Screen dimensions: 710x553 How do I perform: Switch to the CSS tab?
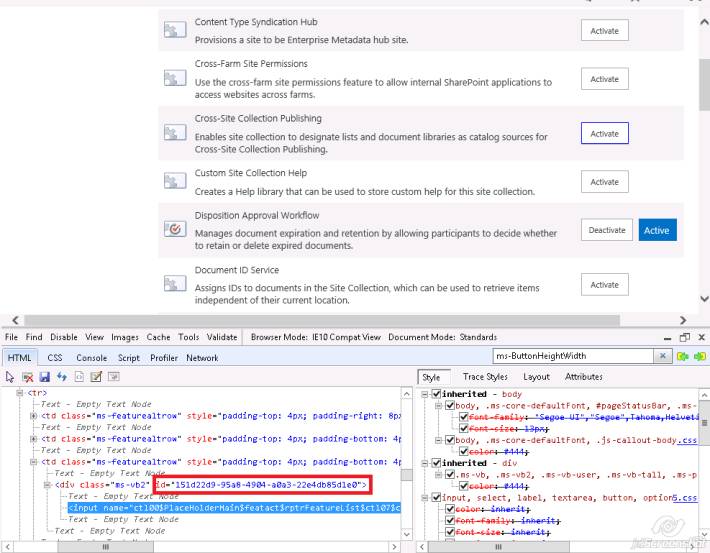pos(55,358)
